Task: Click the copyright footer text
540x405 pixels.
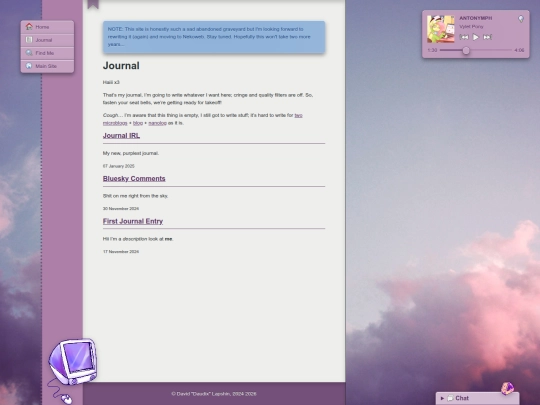Action: tap(214, 394)
